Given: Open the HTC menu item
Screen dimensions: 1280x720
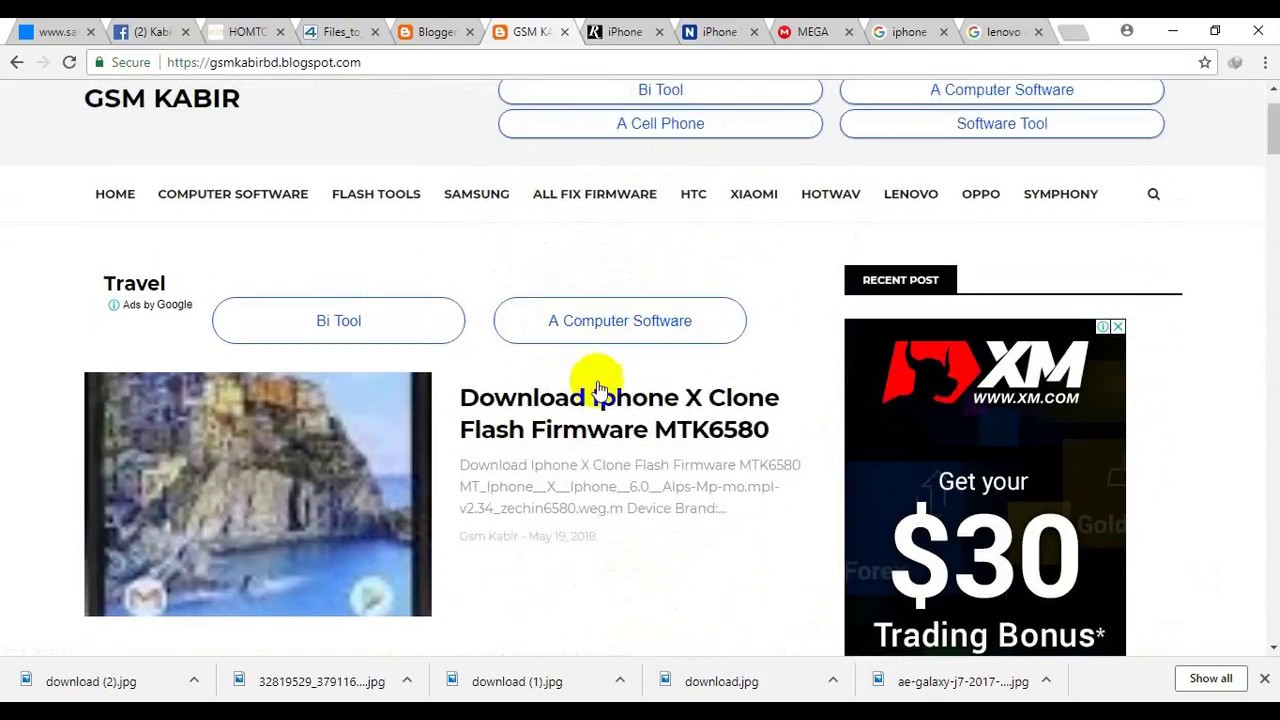Looking at the screenshot, I should (693, 194).
